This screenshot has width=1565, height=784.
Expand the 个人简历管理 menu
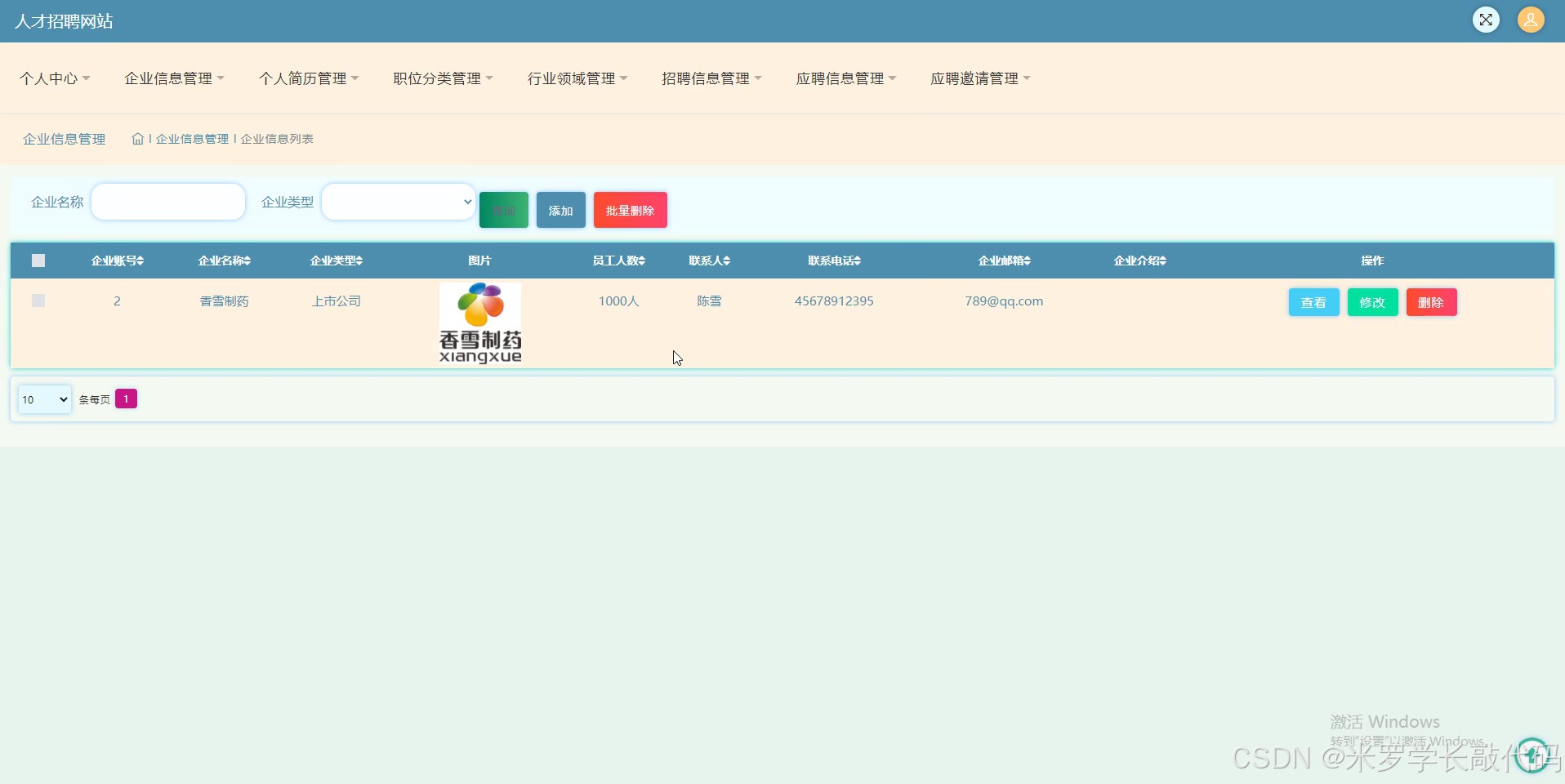tap(309, 78)
